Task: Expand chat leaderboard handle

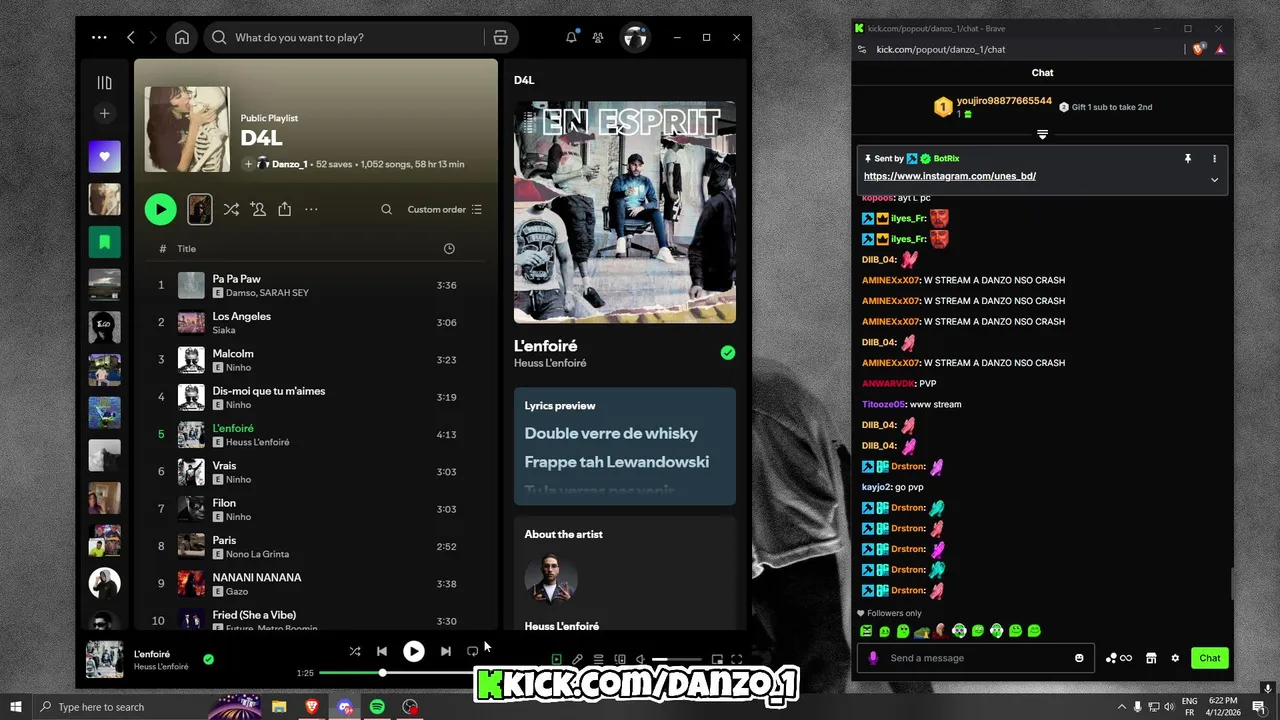Action: click(x=1042, y=134)
